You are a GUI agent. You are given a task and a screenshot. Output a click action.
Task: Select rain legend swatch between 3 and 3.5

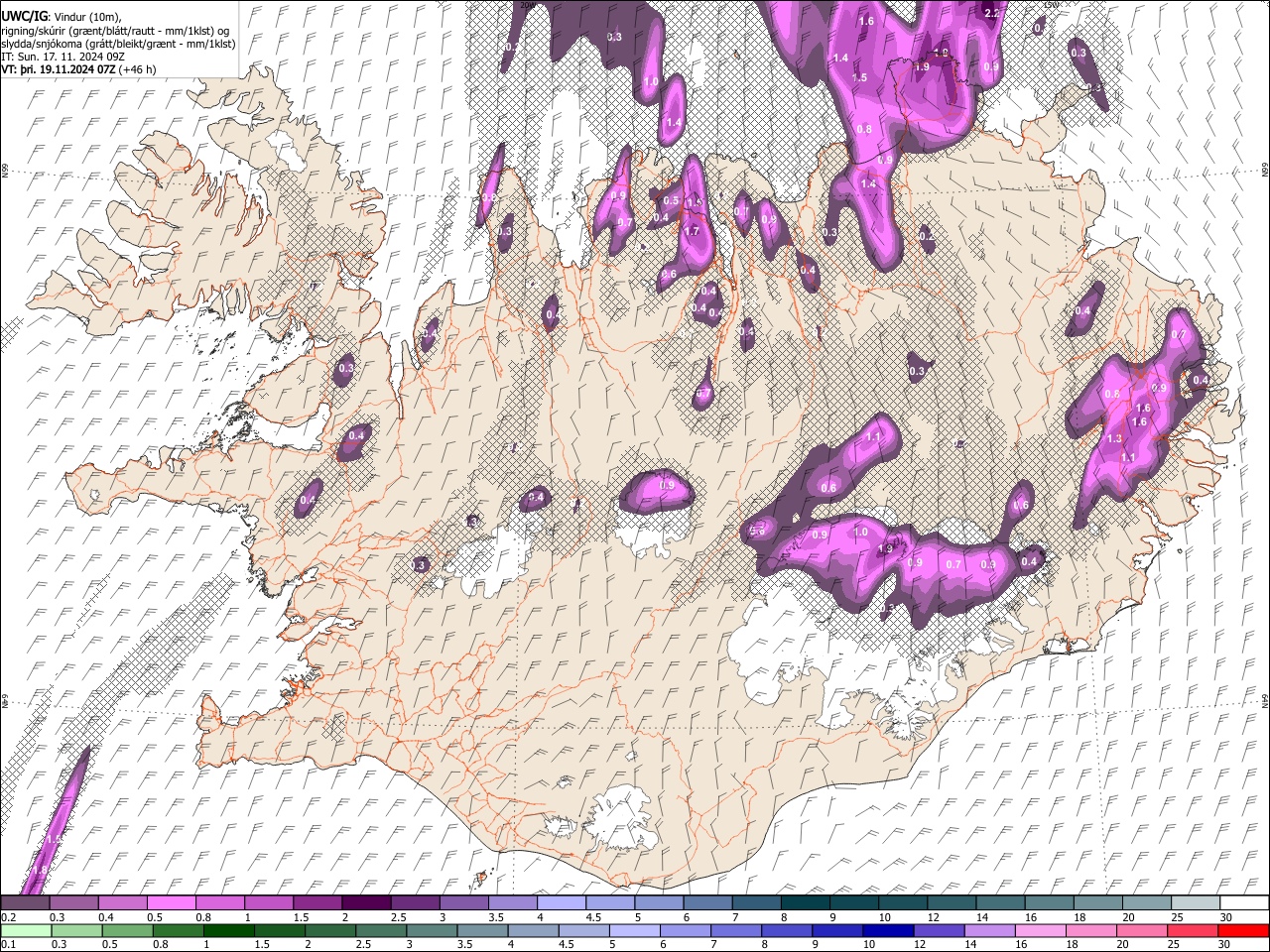pyautogui.click(x=432, y=930)
